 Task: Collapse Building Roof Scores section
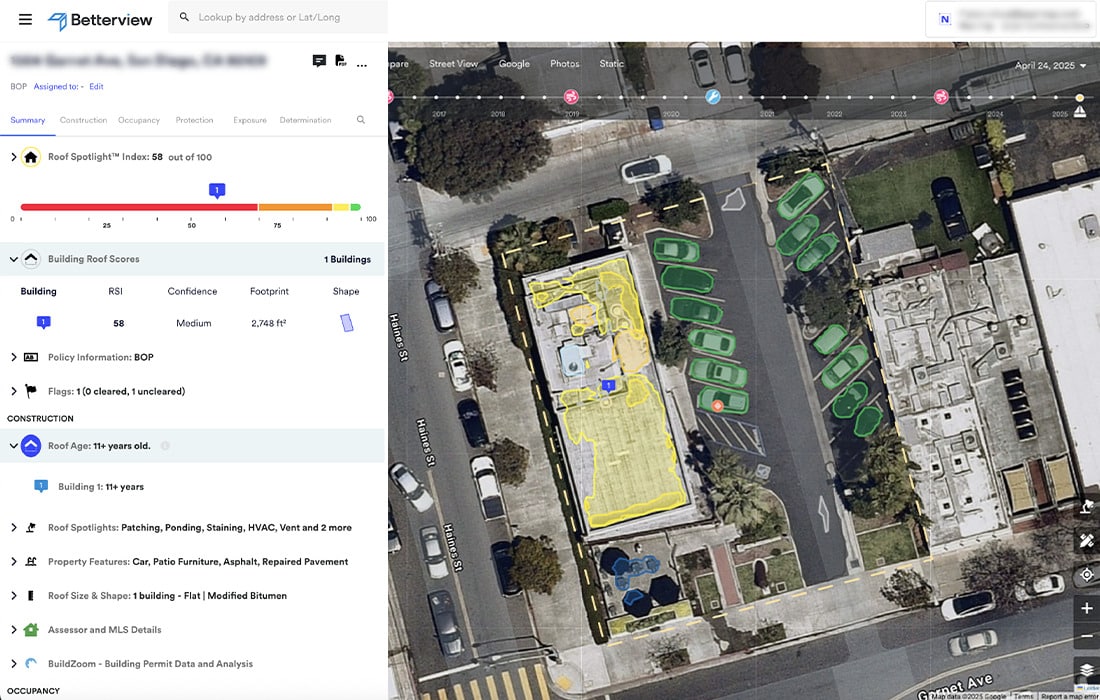[14, 259]
